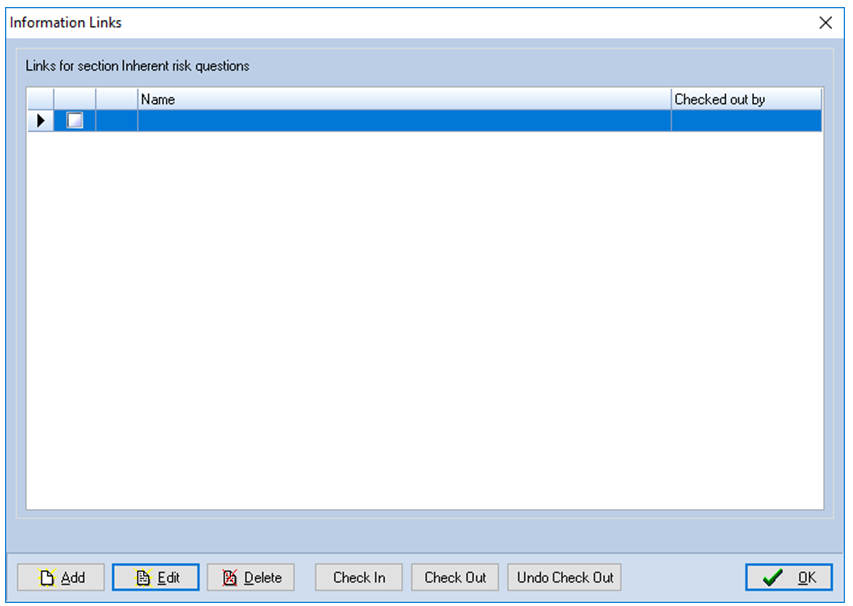Click the Name column header
The height and width of the screenshot is (606, 853).
(x=404, y=99)
